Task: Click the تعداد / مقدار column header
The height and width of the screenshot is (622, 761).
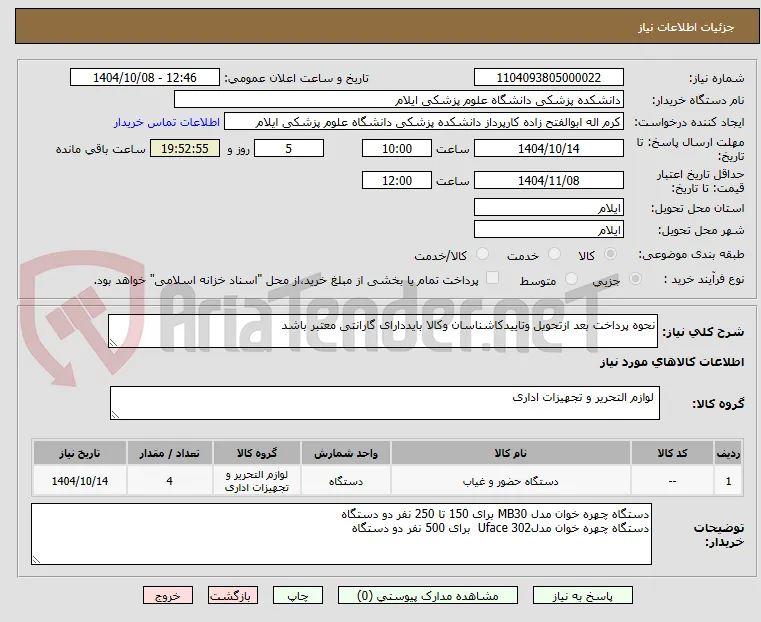Action: pos(169,453)
